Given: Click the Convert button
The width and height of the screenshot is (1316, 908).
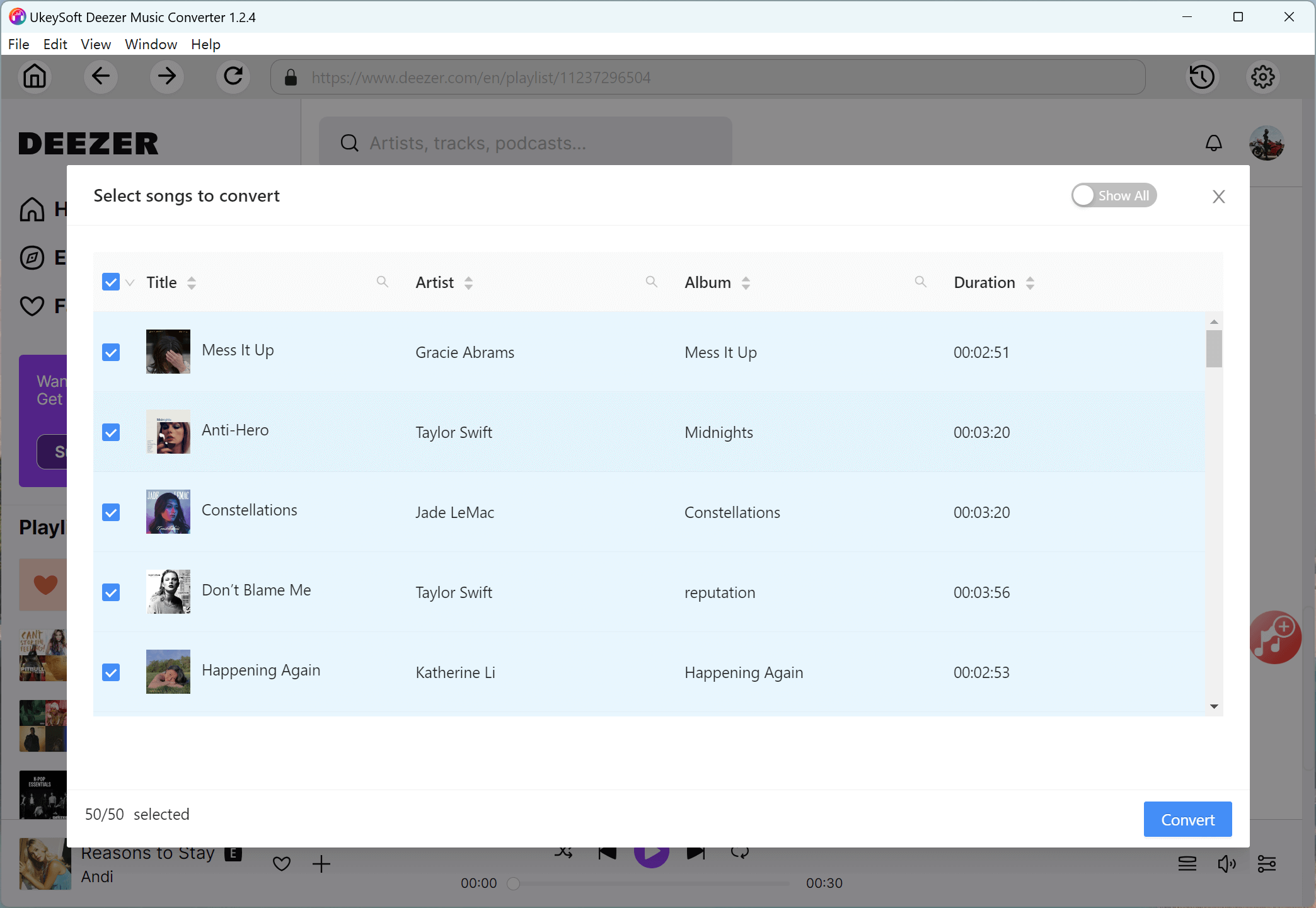Looking at the screenshot, I should (x=1187, y=819).
